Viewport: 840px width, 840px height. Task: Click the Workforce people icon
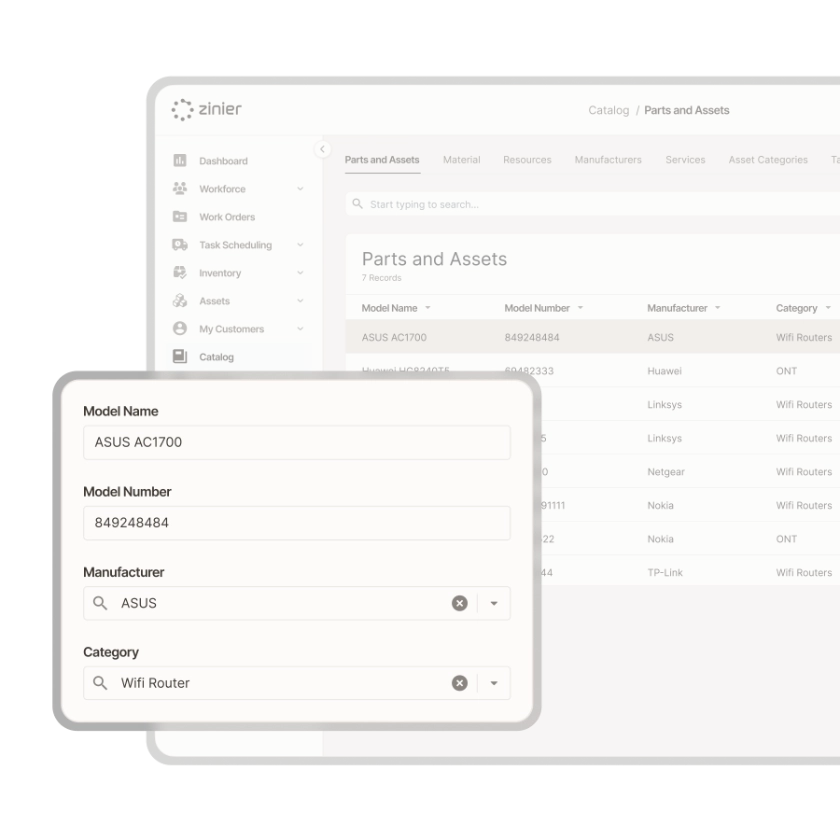click(x=180, y=188)
